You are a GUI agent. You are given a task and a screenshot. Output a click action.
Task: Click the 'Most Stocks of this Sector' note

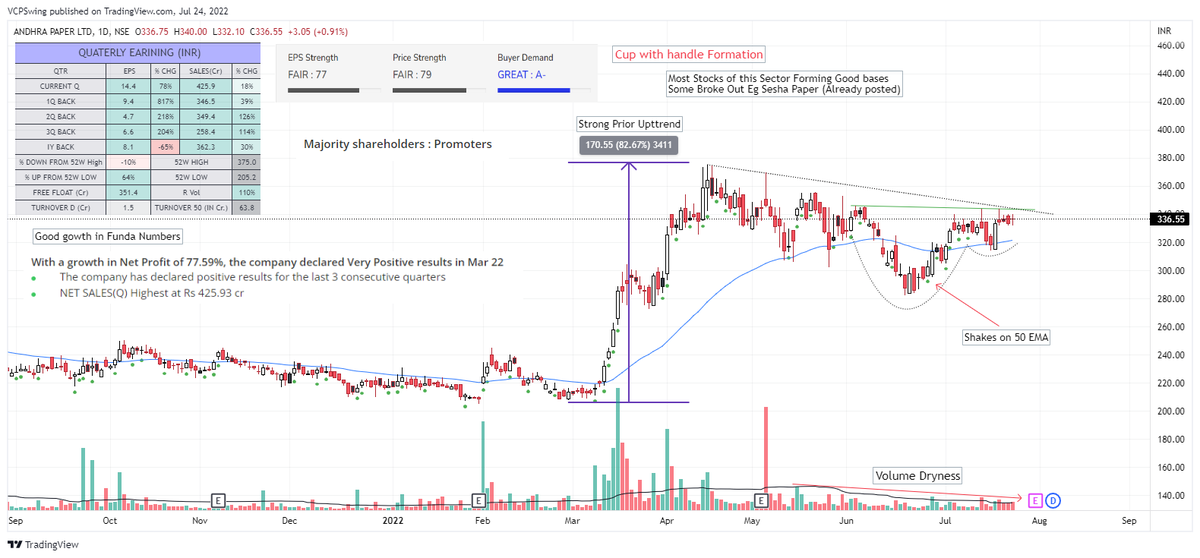pyautogui.click(x=785, y=84)
